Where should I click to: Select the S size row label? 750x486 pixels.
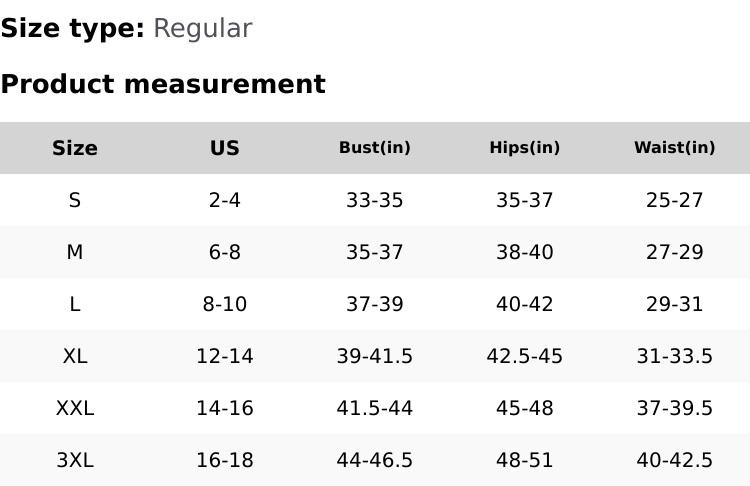tap(75, 200)
